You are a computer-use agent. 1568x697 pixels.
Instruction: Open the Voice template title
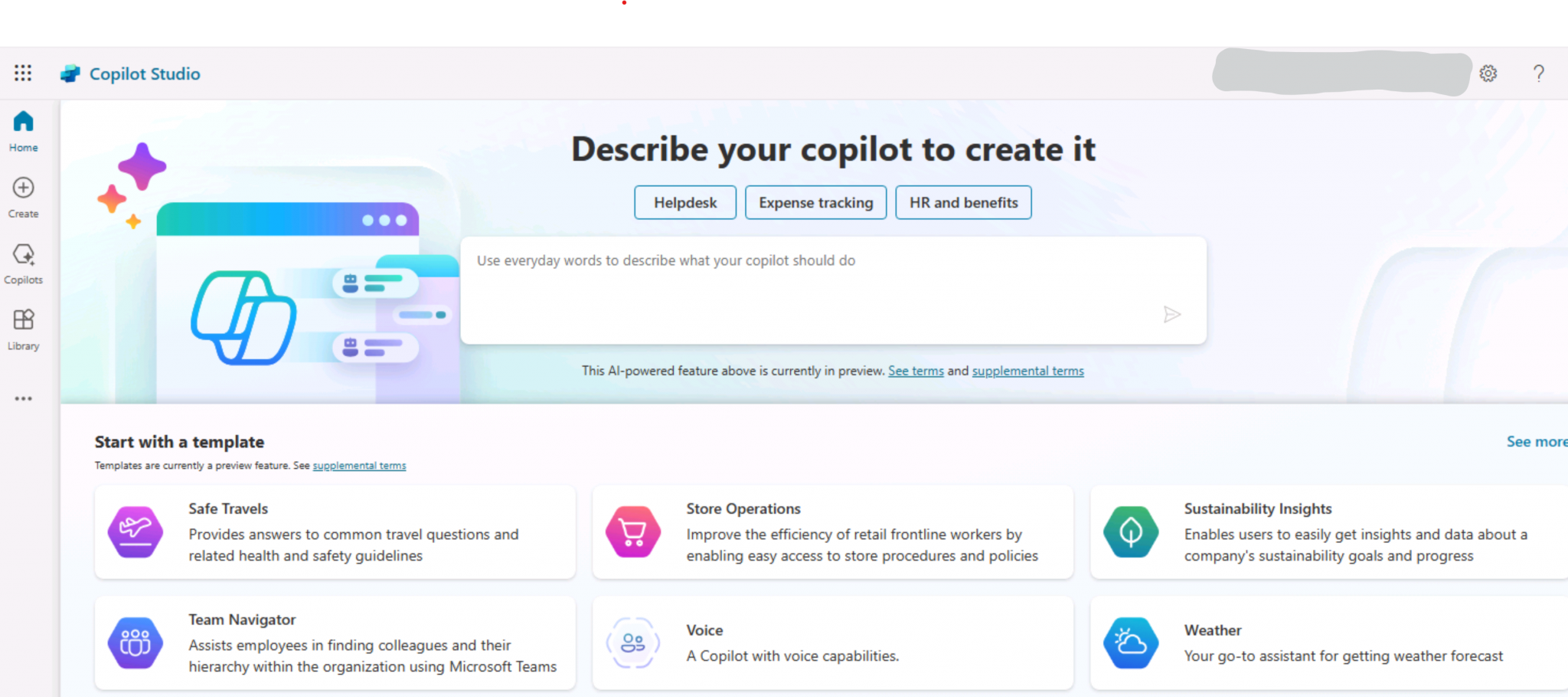(x=704, y=630)
